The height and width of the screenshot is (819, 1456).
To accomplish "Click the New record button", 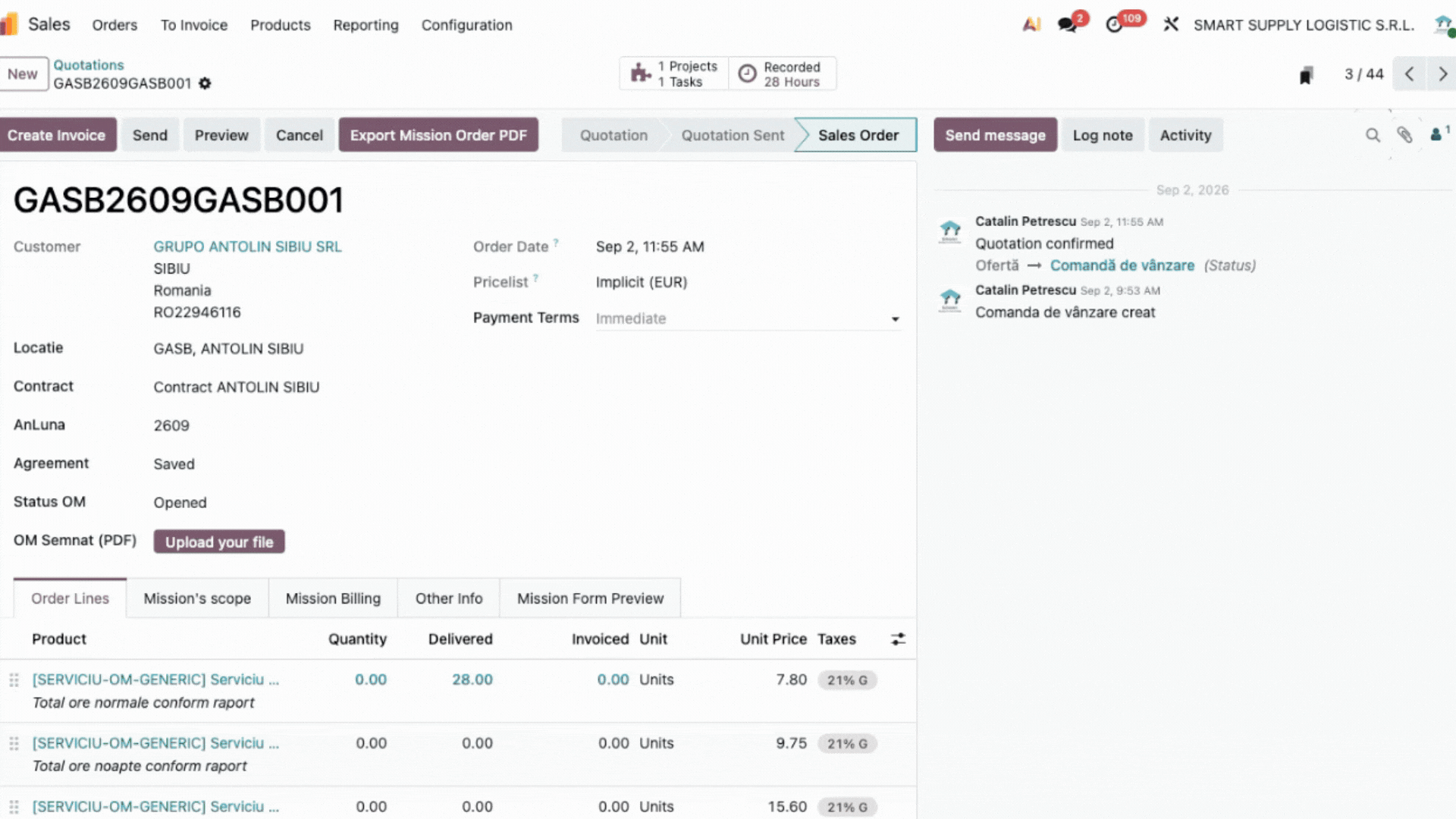I will click(x=23, y=74).
